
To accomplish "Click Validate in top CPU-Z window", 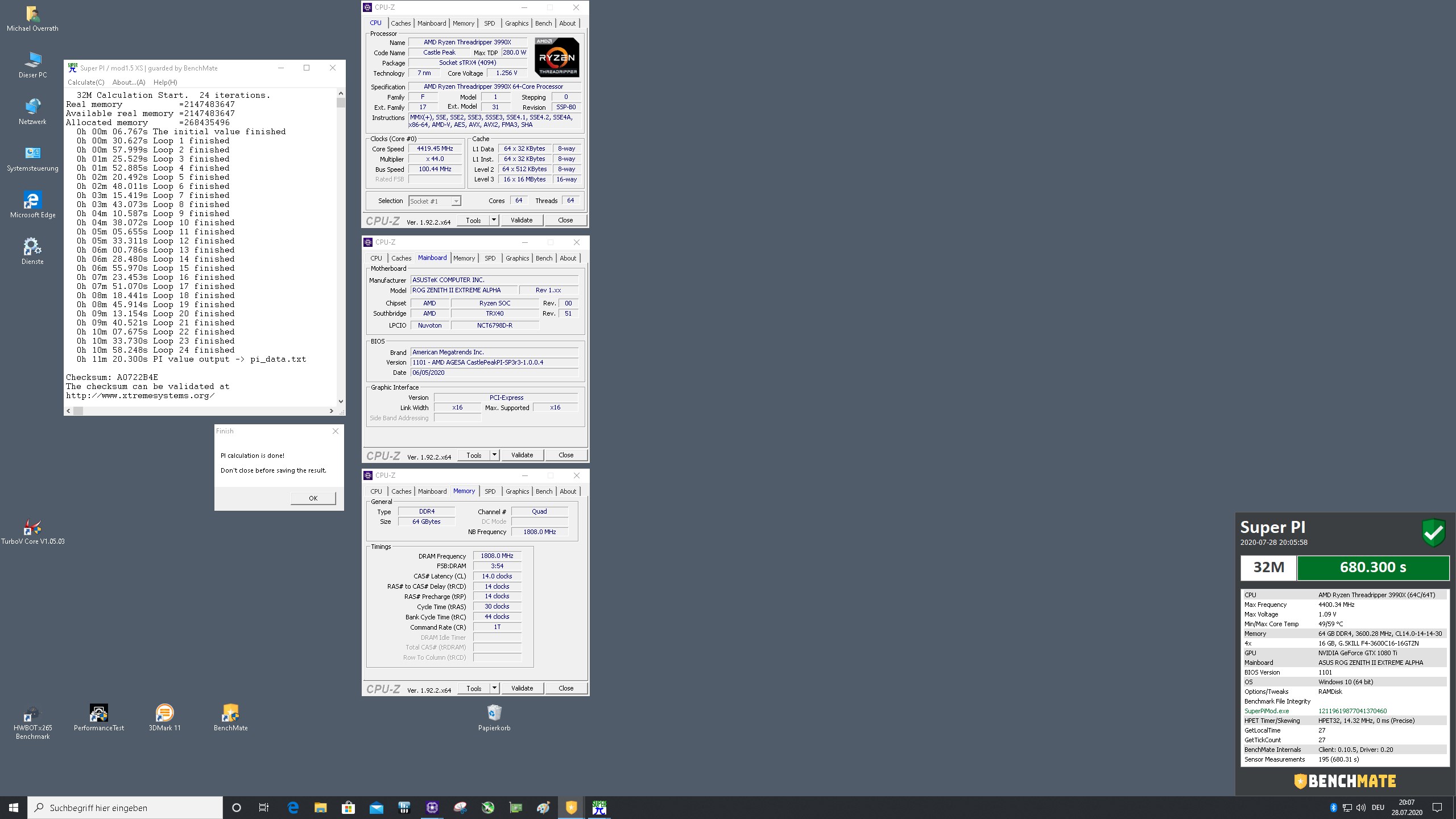I will [522, 220].
